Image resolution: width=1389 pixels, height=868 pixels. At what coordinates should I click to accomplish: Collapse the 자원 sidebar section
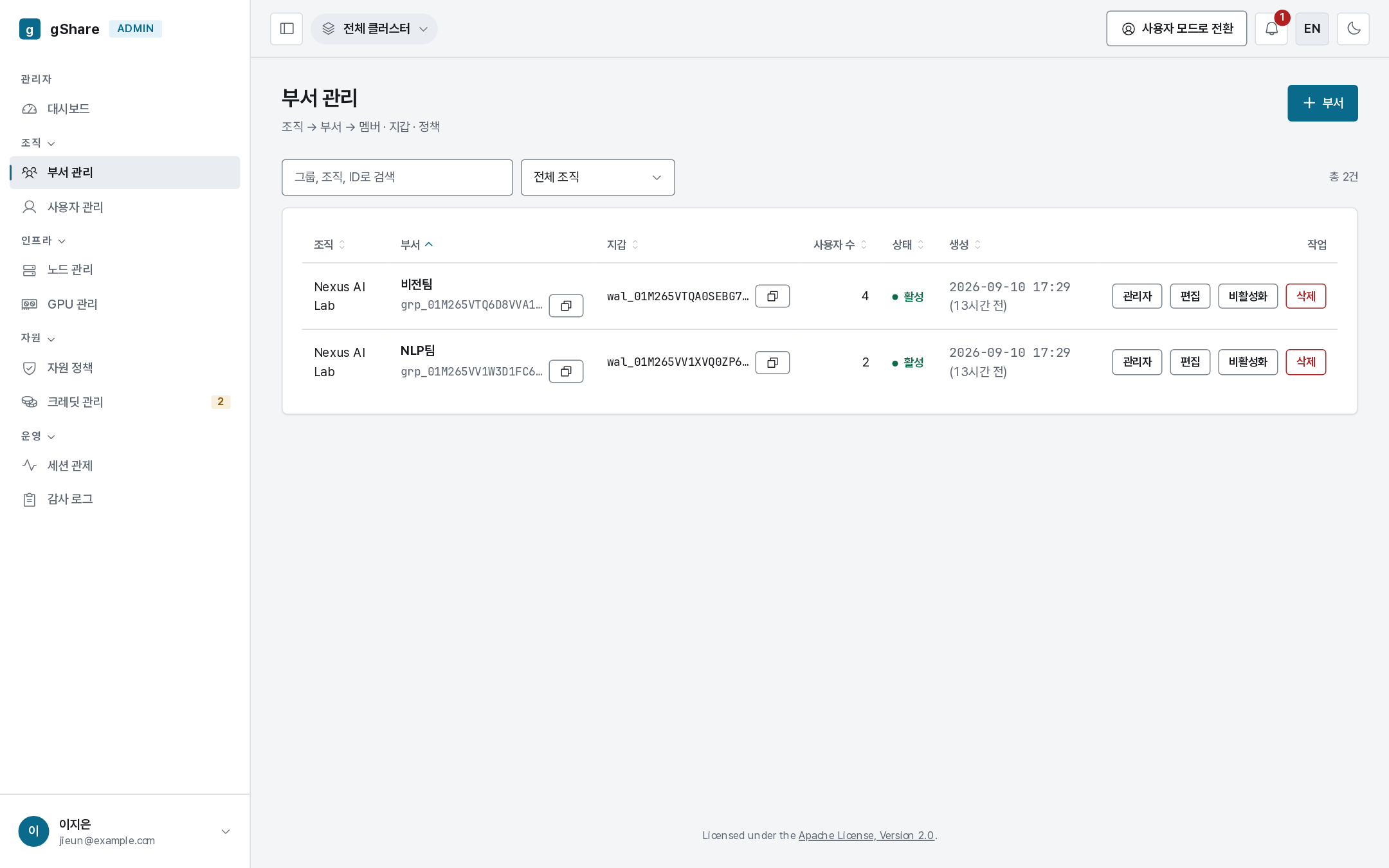point(38,338)
